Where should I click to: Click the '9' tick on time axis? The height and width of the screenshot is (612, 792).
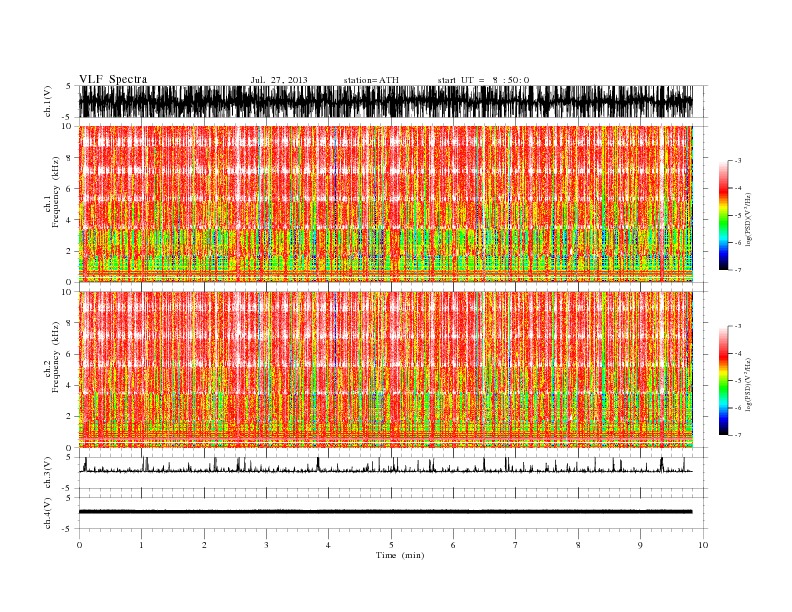(x=640, y=545)
